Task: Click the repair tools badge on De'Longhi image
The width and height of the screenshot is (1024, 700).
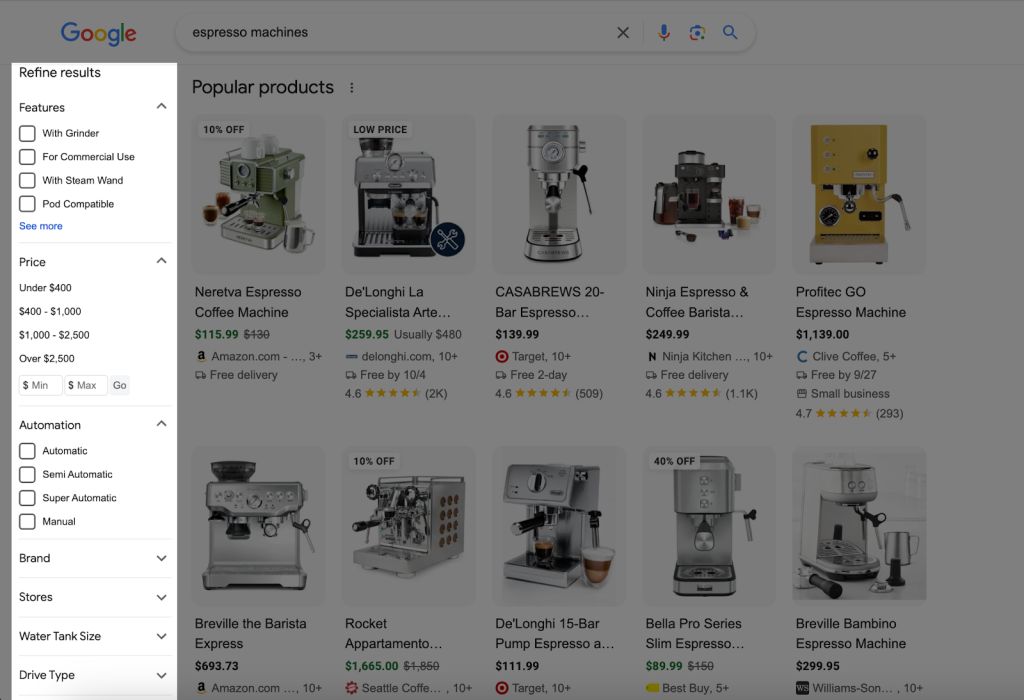Action: (447, 239)
